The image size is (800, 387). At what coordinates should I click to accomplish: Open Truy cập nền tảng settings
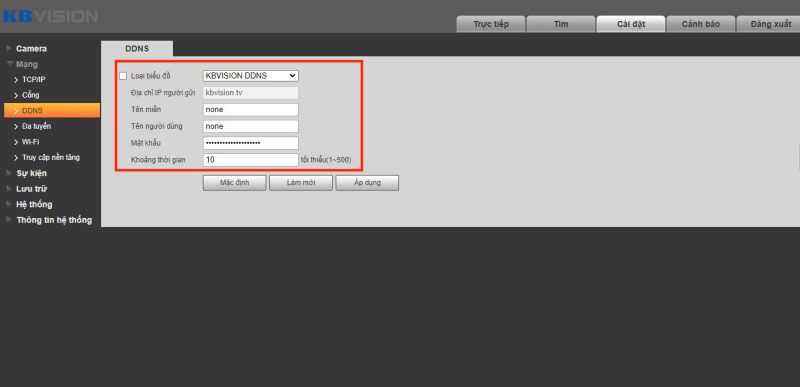coord(51,158)
